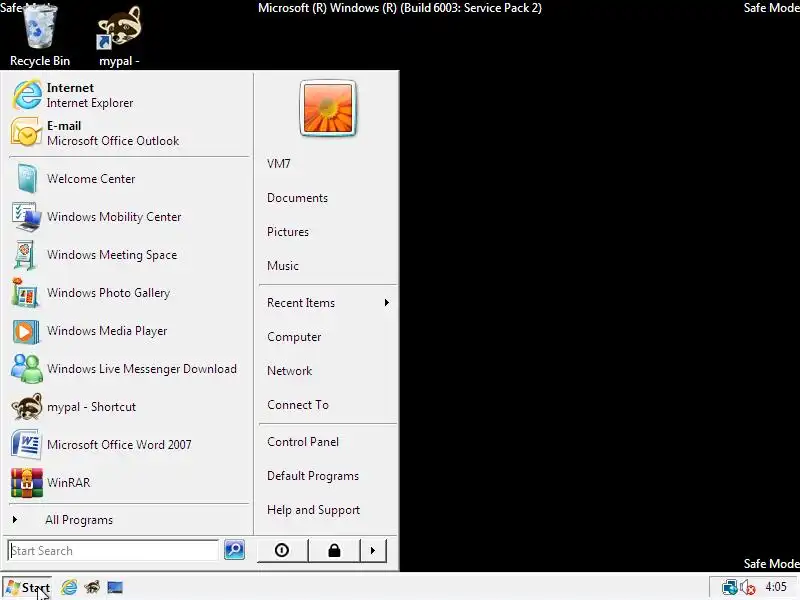Open Documents from Start menu
Image resolution: width=800 pixels, height=600 pixels.
[297, 198]
